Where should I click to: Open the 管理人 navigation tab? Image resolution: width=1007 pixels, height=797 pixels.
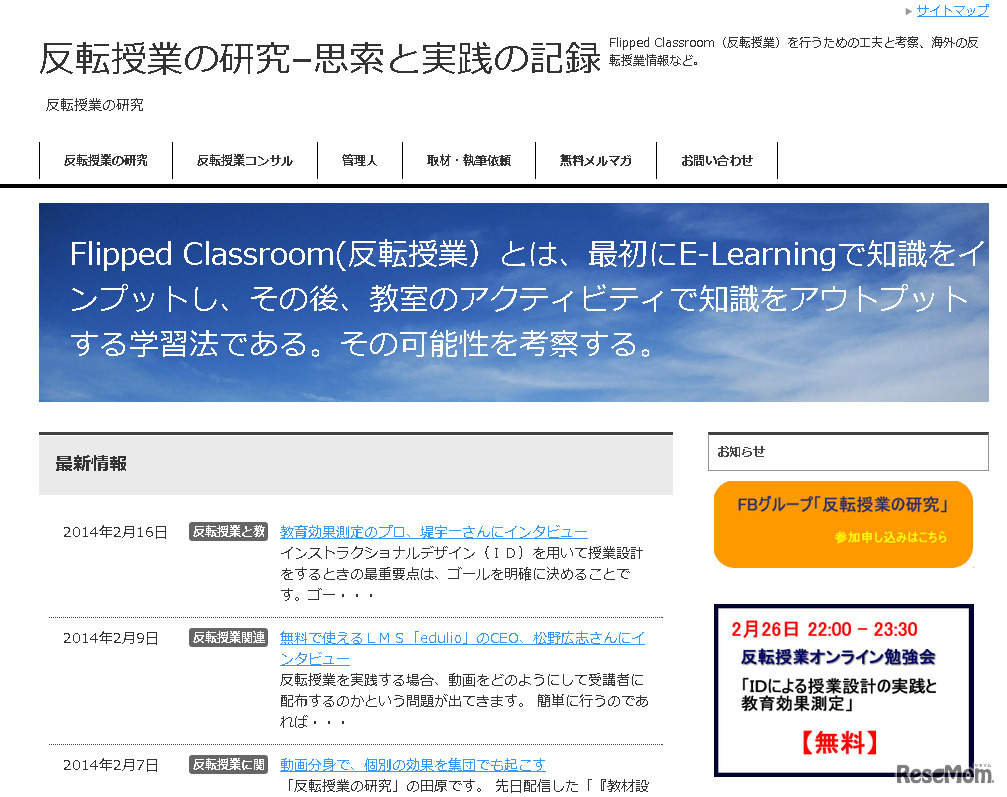click(360, 161)
